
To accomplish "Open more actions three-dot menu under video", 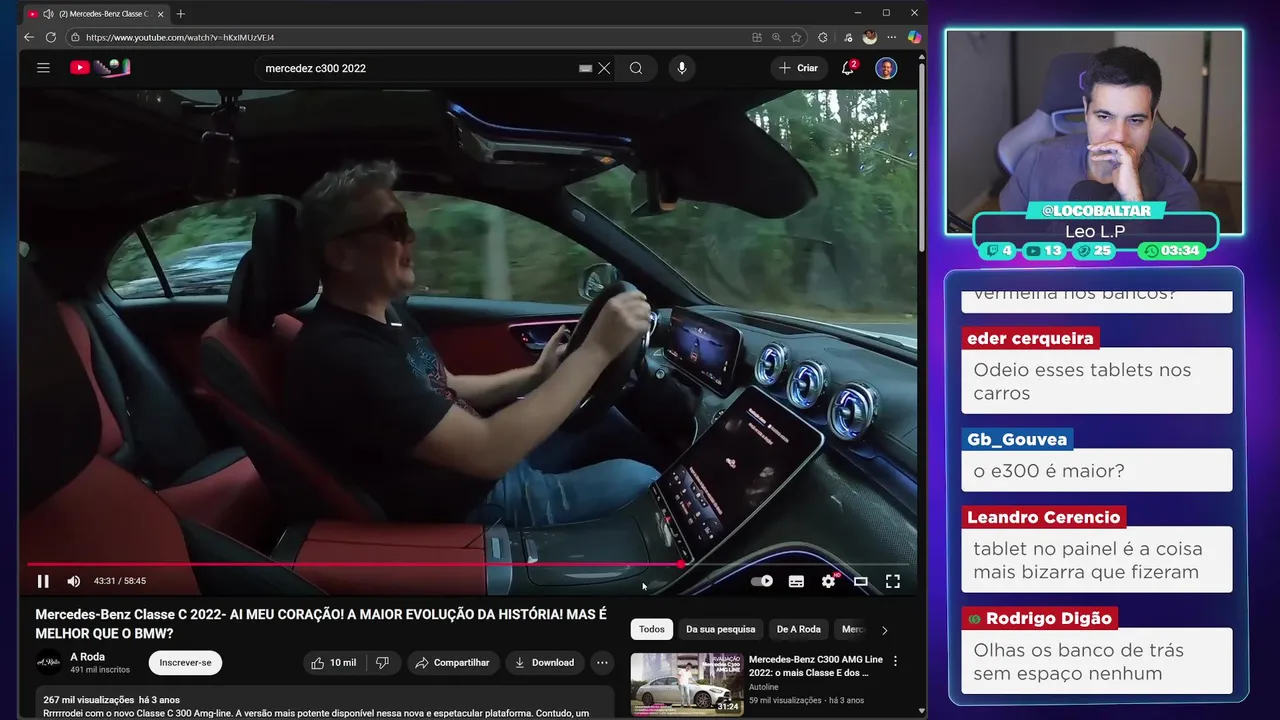I will (x=602, y=662).
